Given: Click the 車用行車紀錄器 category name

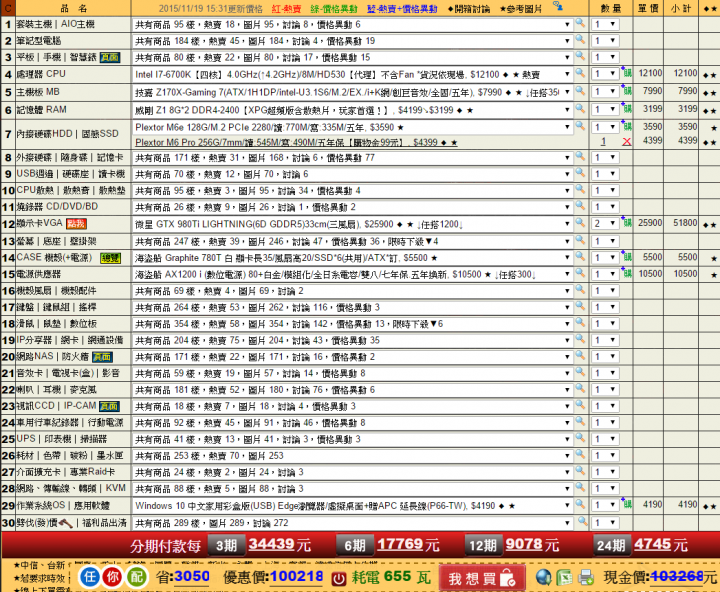Looking at the screenshot, I should [x=70, y=423].
